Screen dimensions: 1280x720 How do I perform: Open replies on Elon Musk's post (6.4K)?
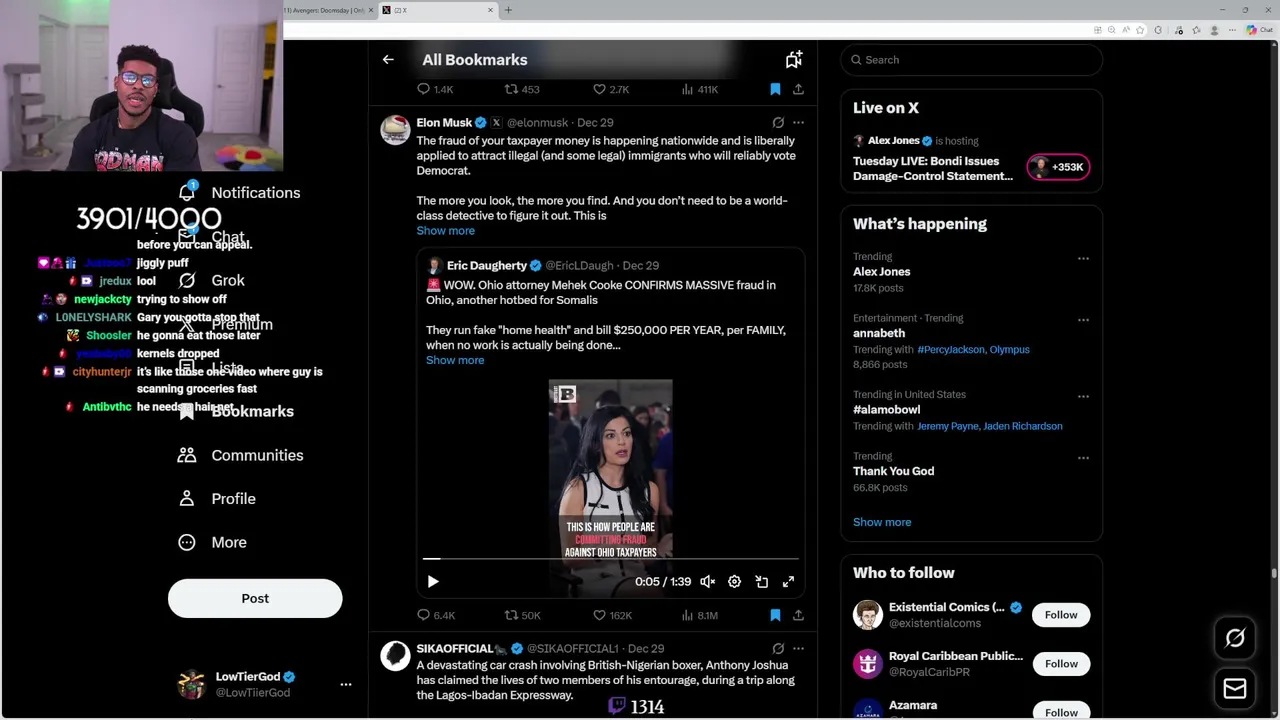click(x=436, y=615)
